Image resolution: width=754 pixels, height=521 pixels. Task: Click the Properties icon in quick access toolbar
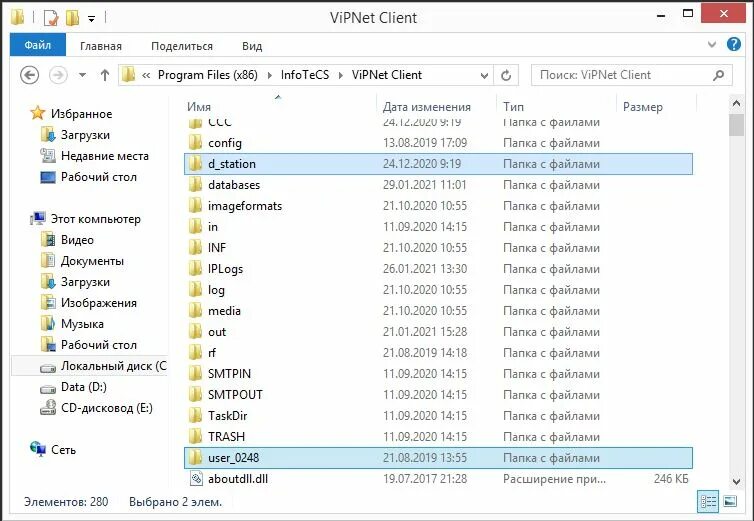50,18
